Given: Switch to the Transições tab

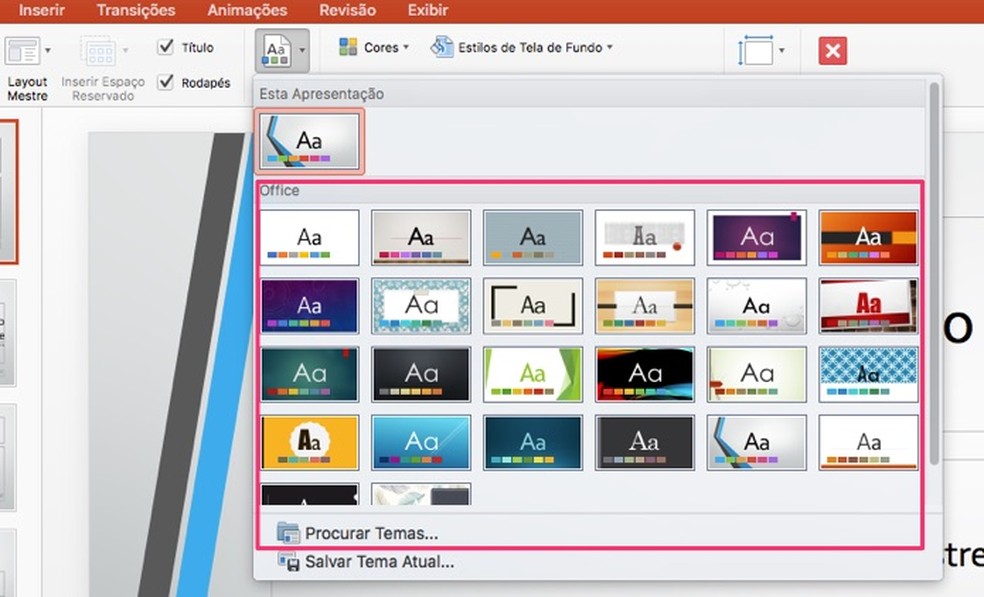Looking at the screenshot, I should tap(136, 10).
